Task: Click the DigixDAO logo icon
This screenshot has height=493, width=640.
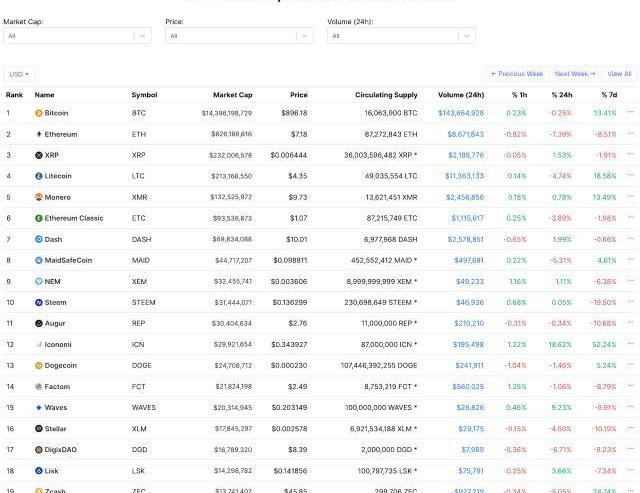Action: 39,450
